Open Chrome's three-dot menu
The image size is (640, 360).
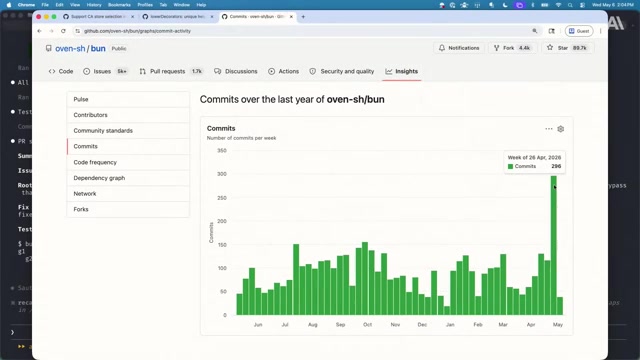(600, 31)
